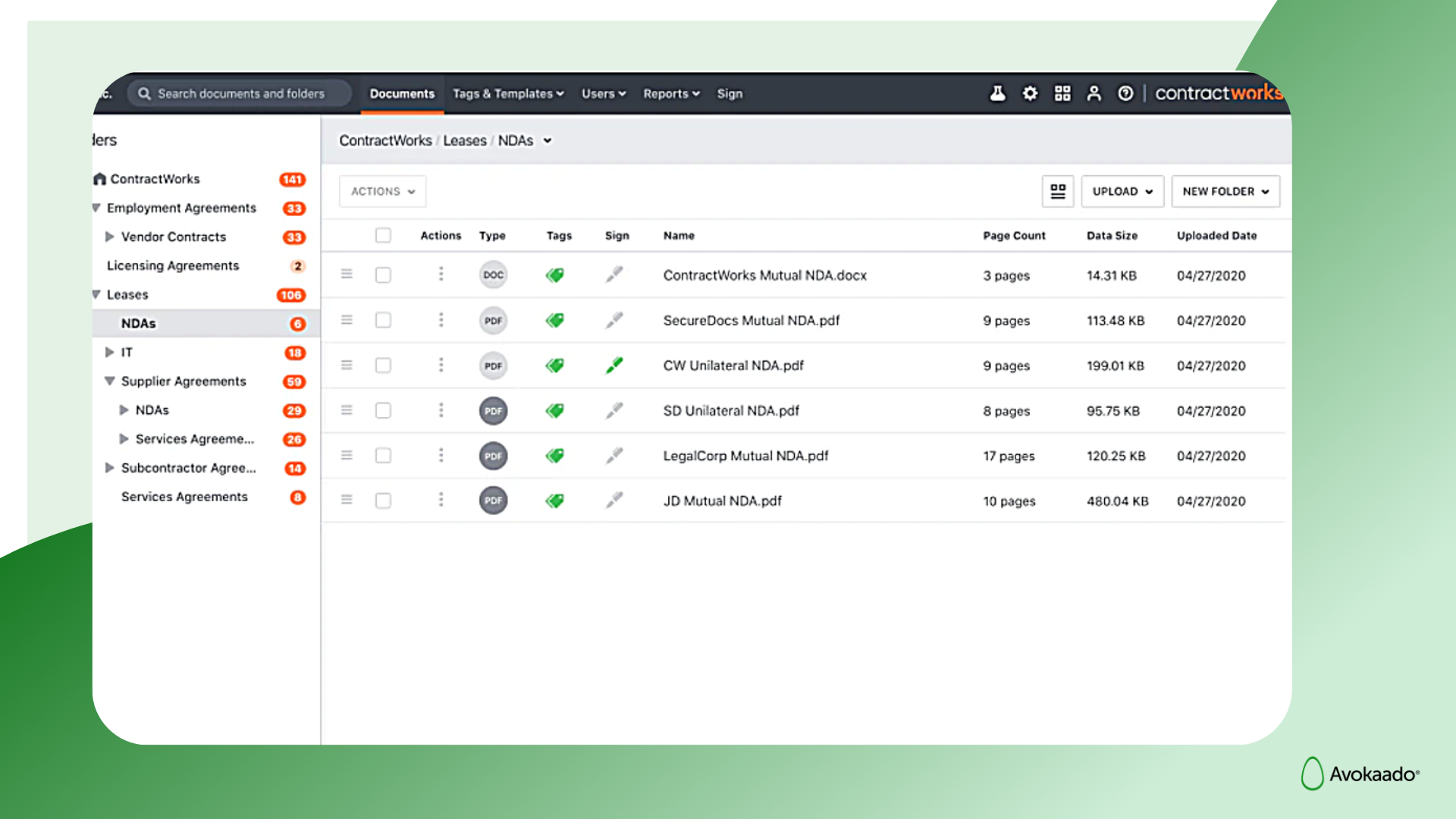Open actions menu for SD Unilateral NDA.pdf
Screen dimensions: 1456x819
point(441,409)
